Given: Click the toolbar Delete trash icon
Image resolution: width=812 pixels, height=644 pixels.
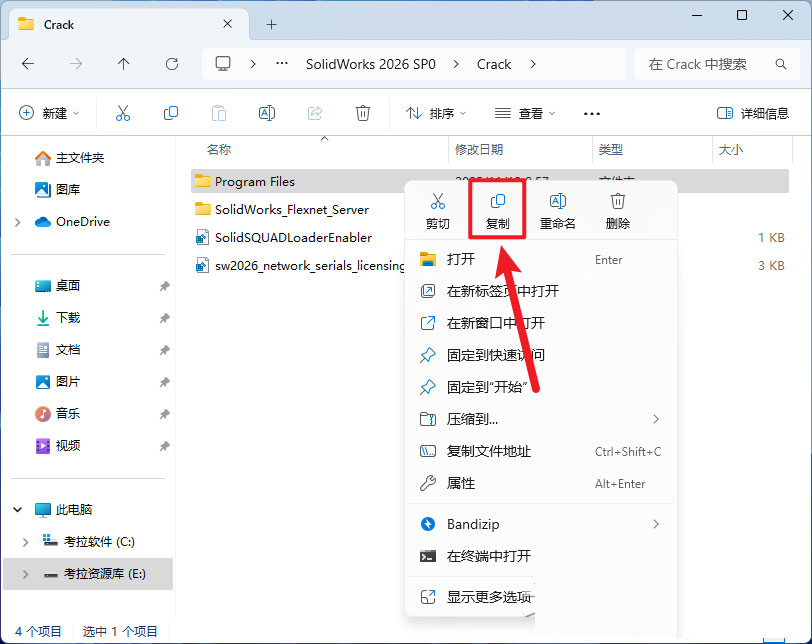Looking at the screenshot, I should [x=363, y=113].
